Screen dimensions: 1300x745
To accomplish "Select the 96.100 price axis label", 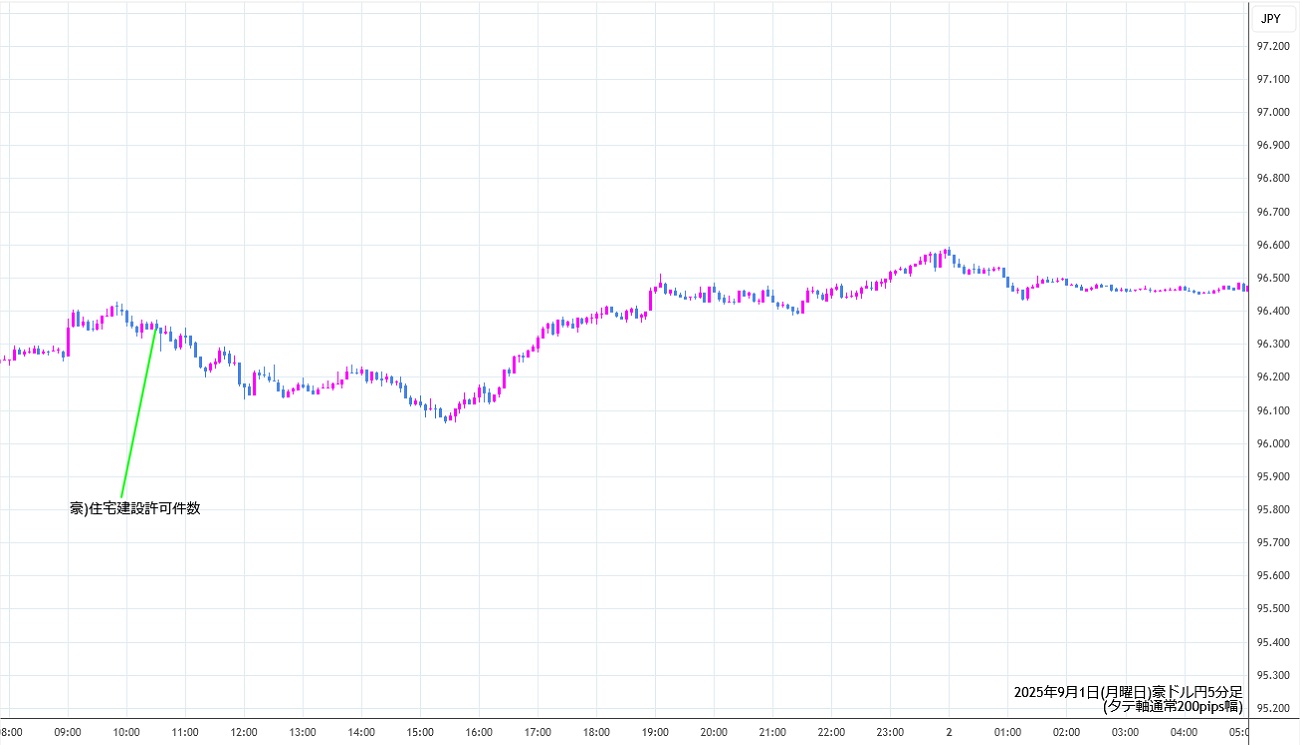I will pyautogui.click(x=1272, y=410).
